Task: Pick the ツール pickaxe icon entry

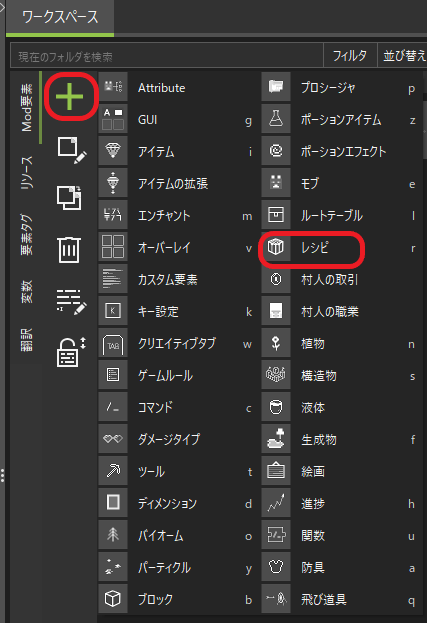Action: click(x=113, y=471)
